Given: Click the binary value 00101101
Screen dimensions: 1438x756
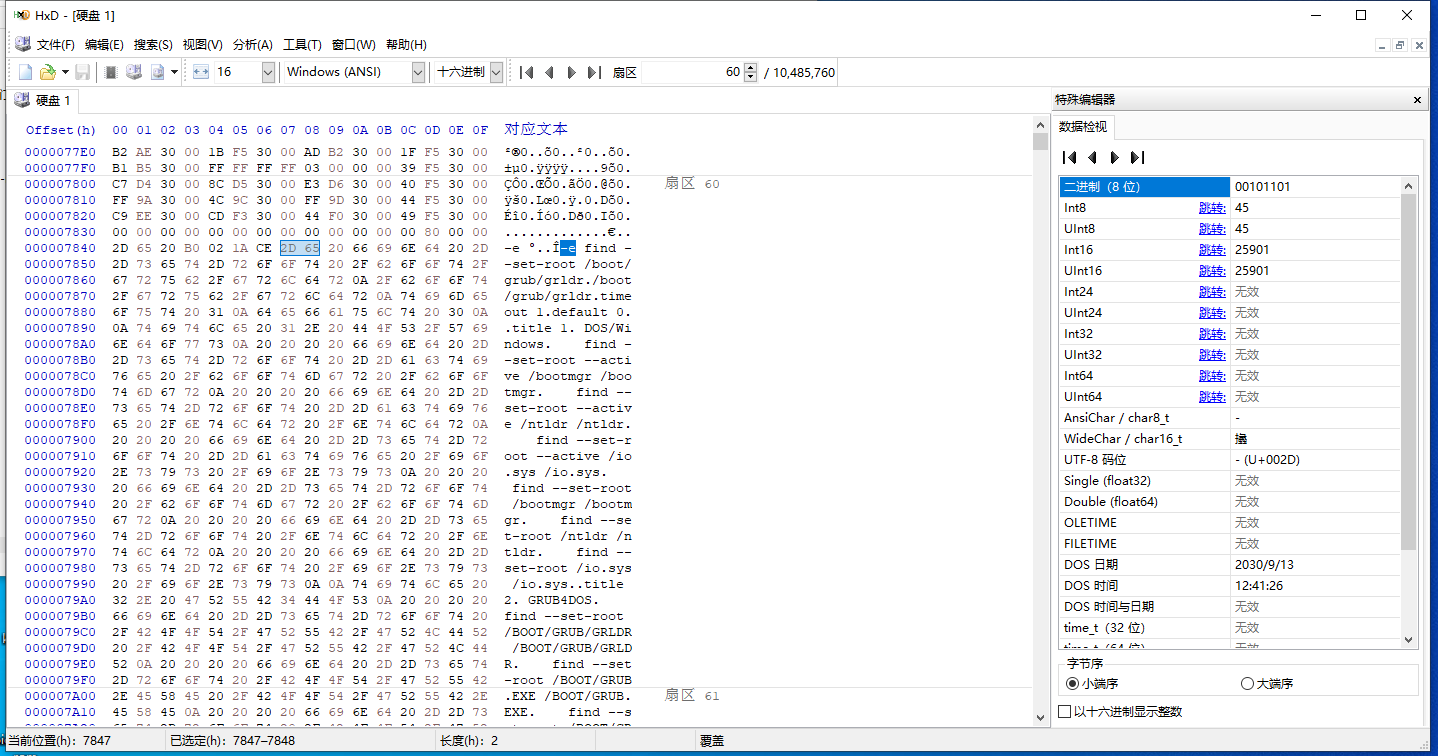Looking at the screenshot, I should pyautogui.click(x=1262, y=187).
